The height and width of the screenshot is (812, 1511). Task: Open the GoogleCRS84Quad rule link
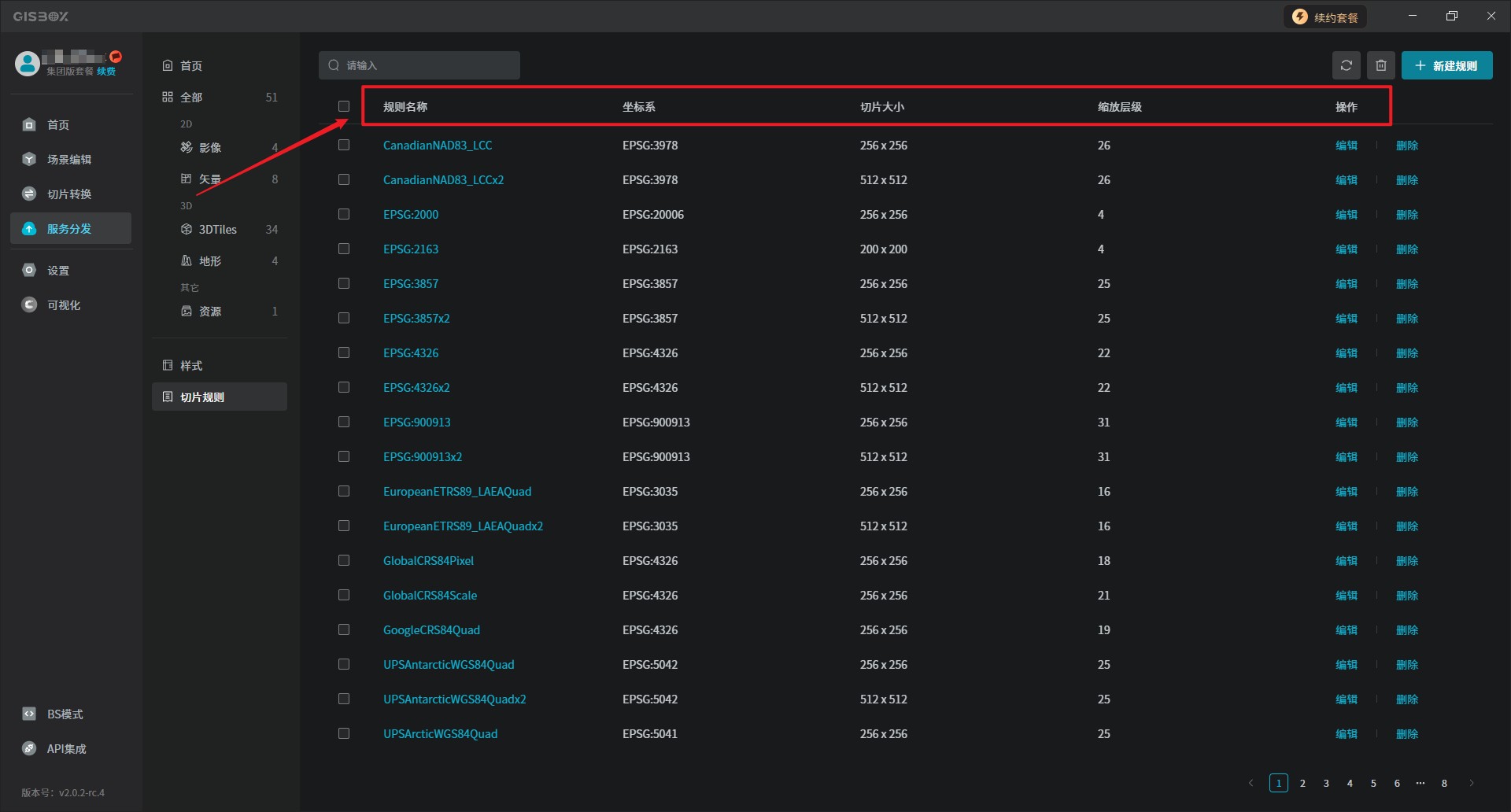pos(431,630)
